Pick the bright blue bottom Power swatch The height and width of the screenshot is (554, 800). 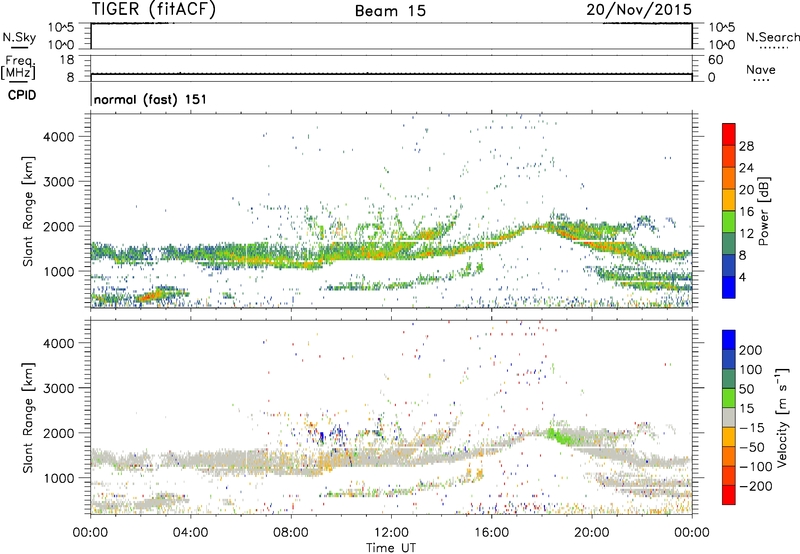729,287
